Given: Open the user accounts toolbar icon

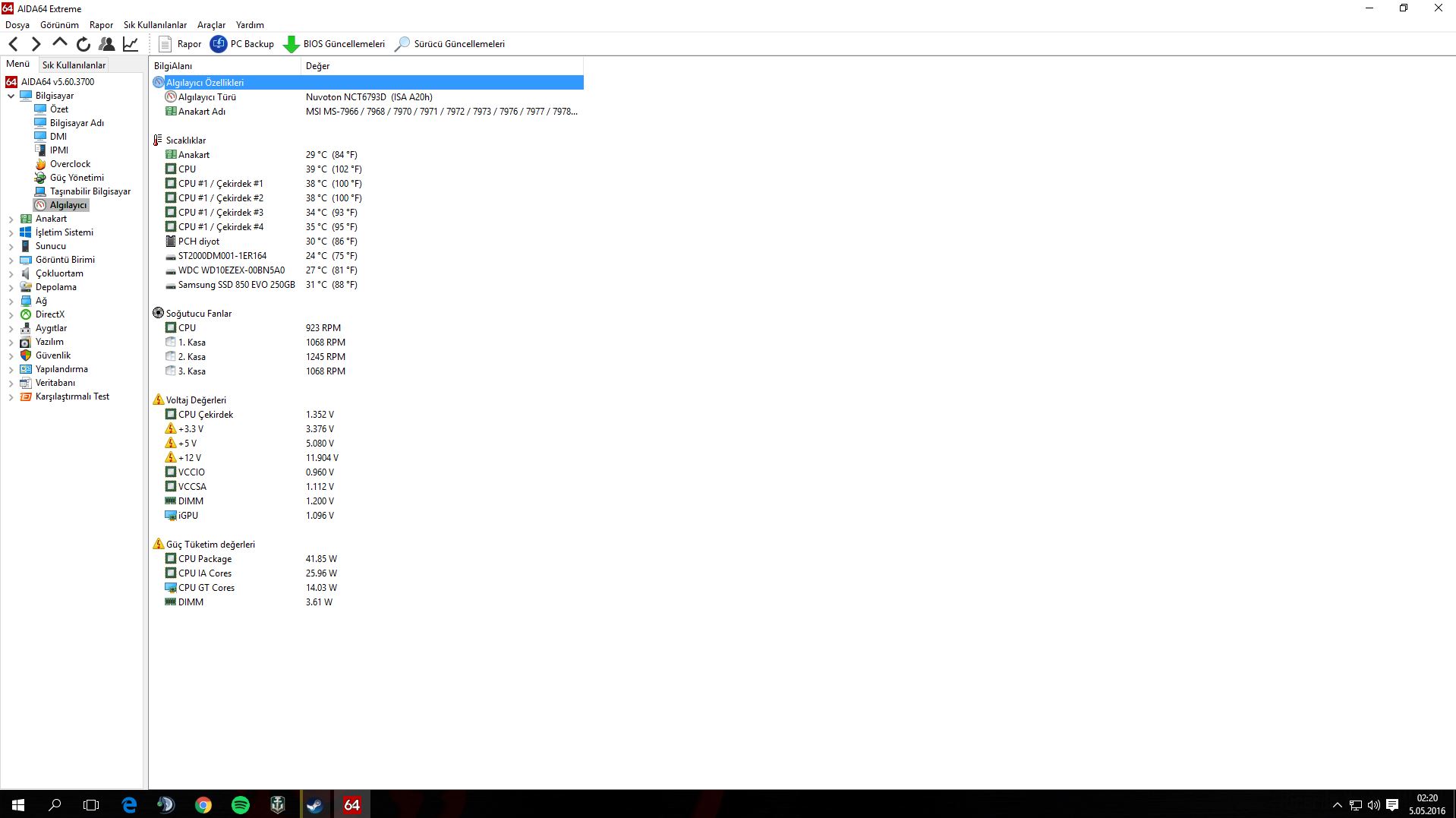Looking at the screenshot, I should [107, 44].
